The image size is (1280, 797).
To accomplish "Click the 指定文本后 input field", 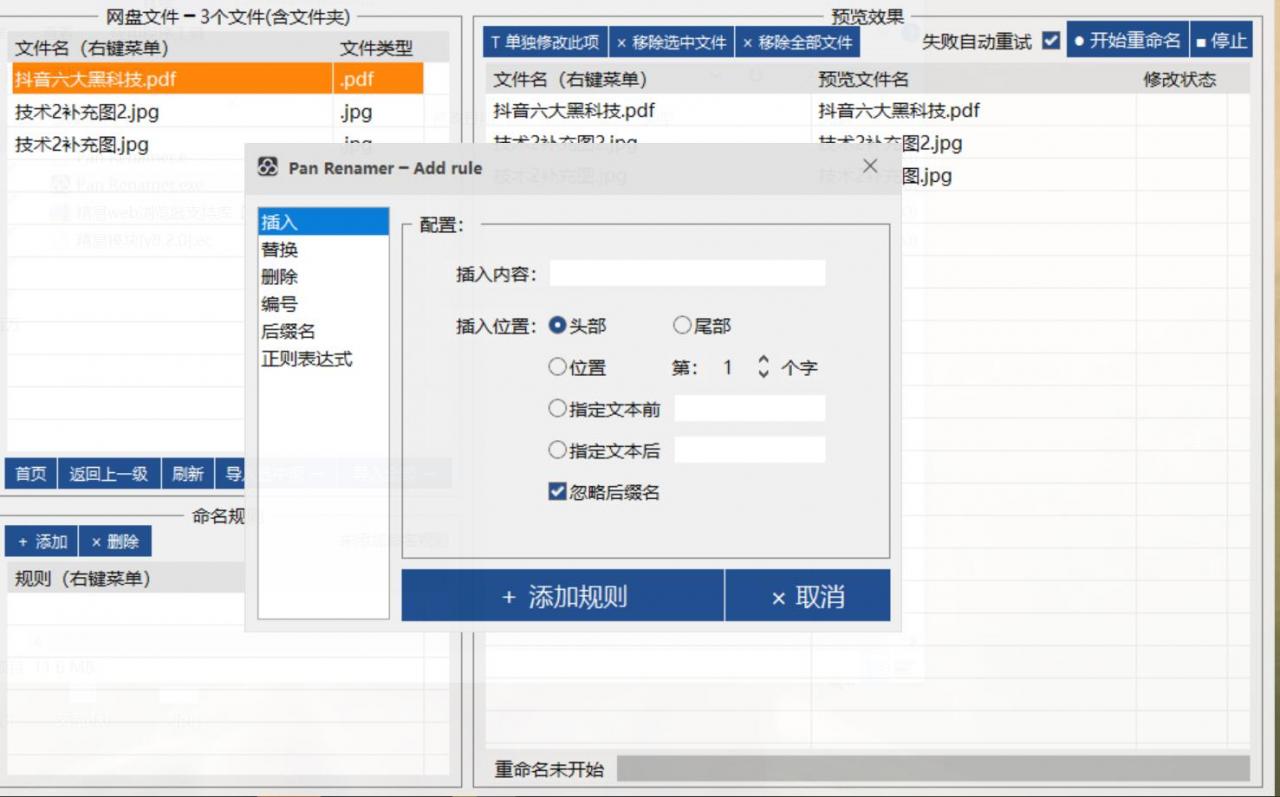I will 750,450.
